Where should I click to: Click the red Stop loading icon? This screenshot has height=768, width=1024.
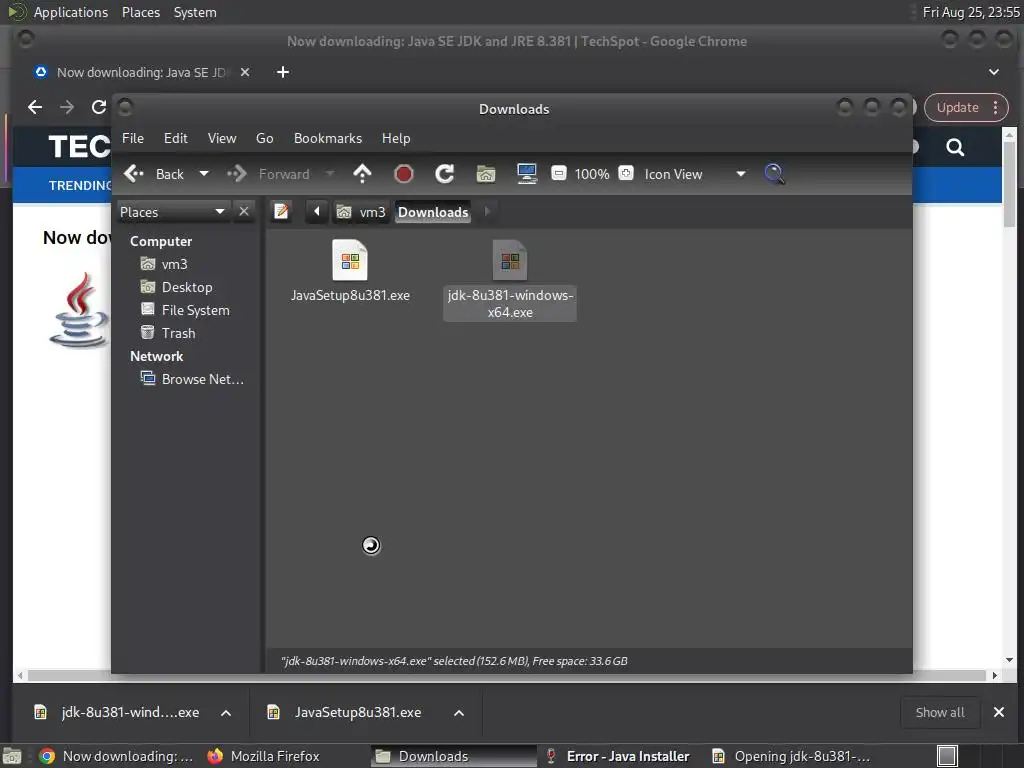pos(404,174)
